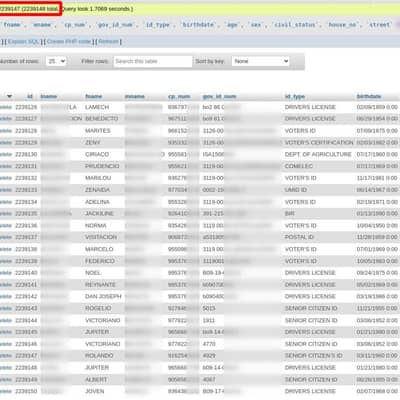Click the Delete link in row MARITES

point(6,131)
